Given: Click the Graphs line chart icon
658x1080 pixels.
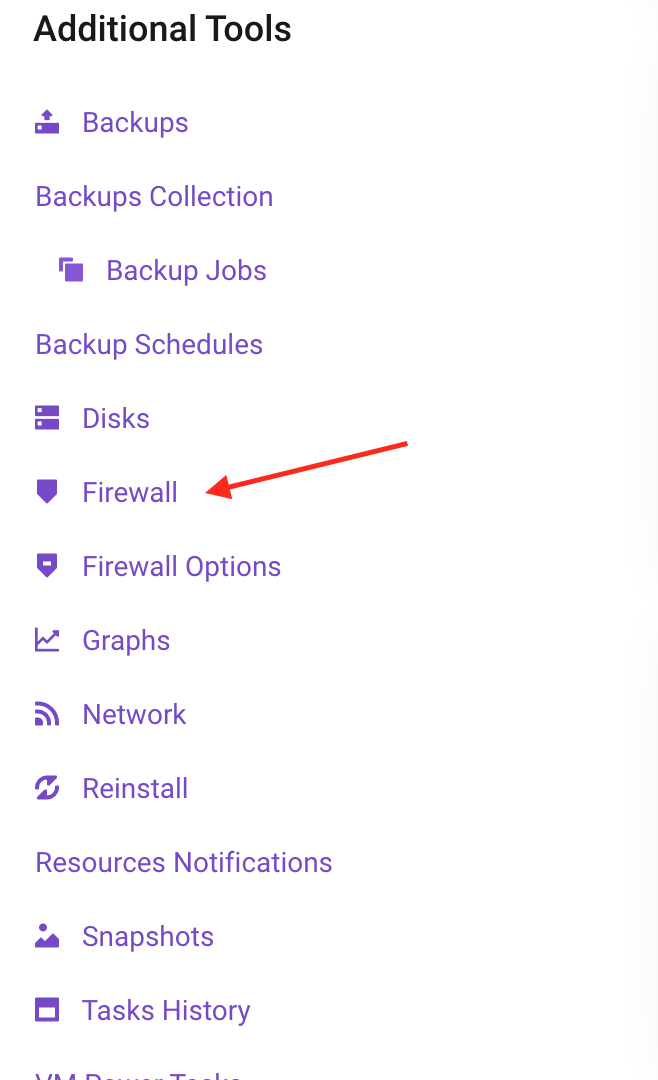Looking at the screenshot, I should [x=47, y=640].
